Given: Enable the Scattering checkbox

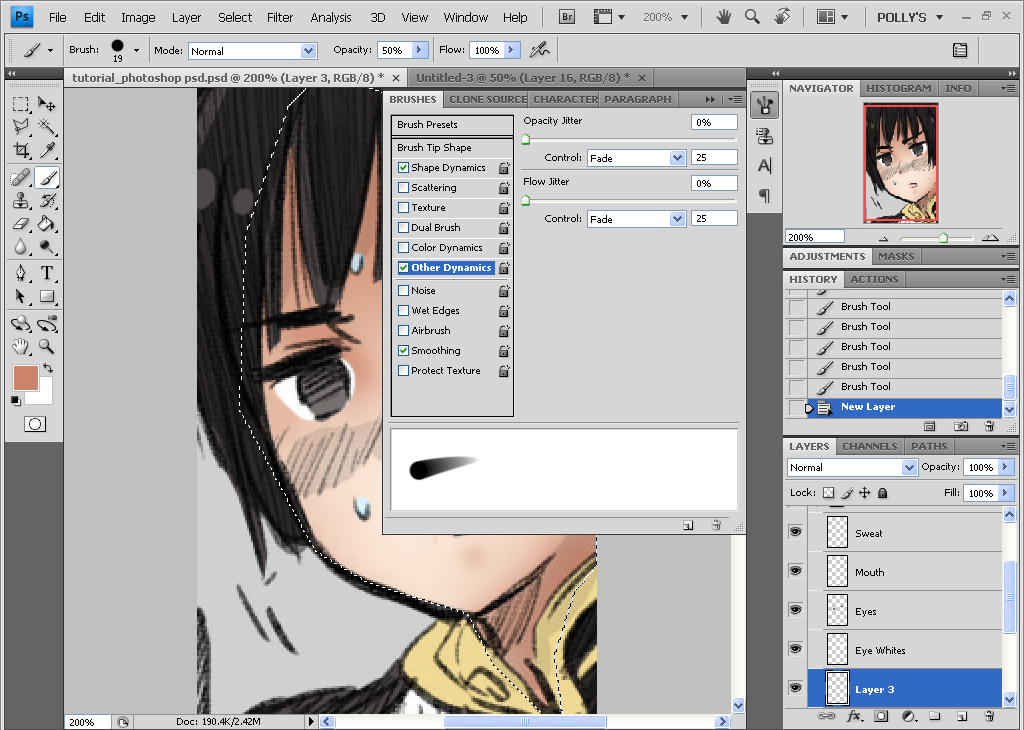Looking at the screenshot, I should 404,188.
